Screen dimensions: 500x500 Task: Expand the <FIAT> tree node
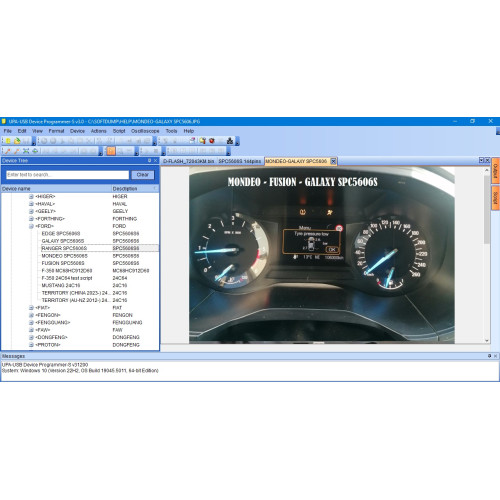(31, 308)
